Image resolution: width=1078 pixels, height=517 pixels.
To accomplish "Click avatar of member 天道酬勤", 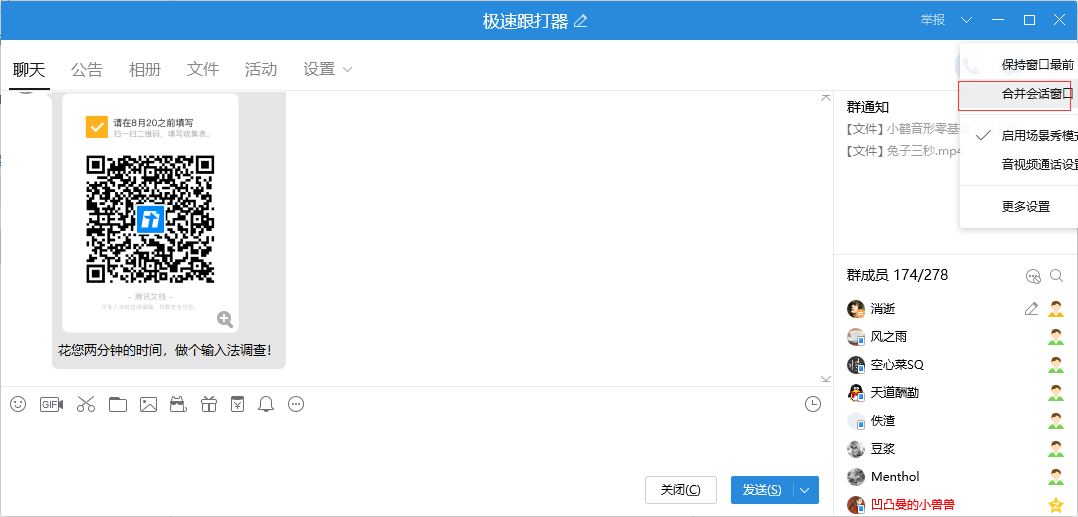I will pos(855,393).
